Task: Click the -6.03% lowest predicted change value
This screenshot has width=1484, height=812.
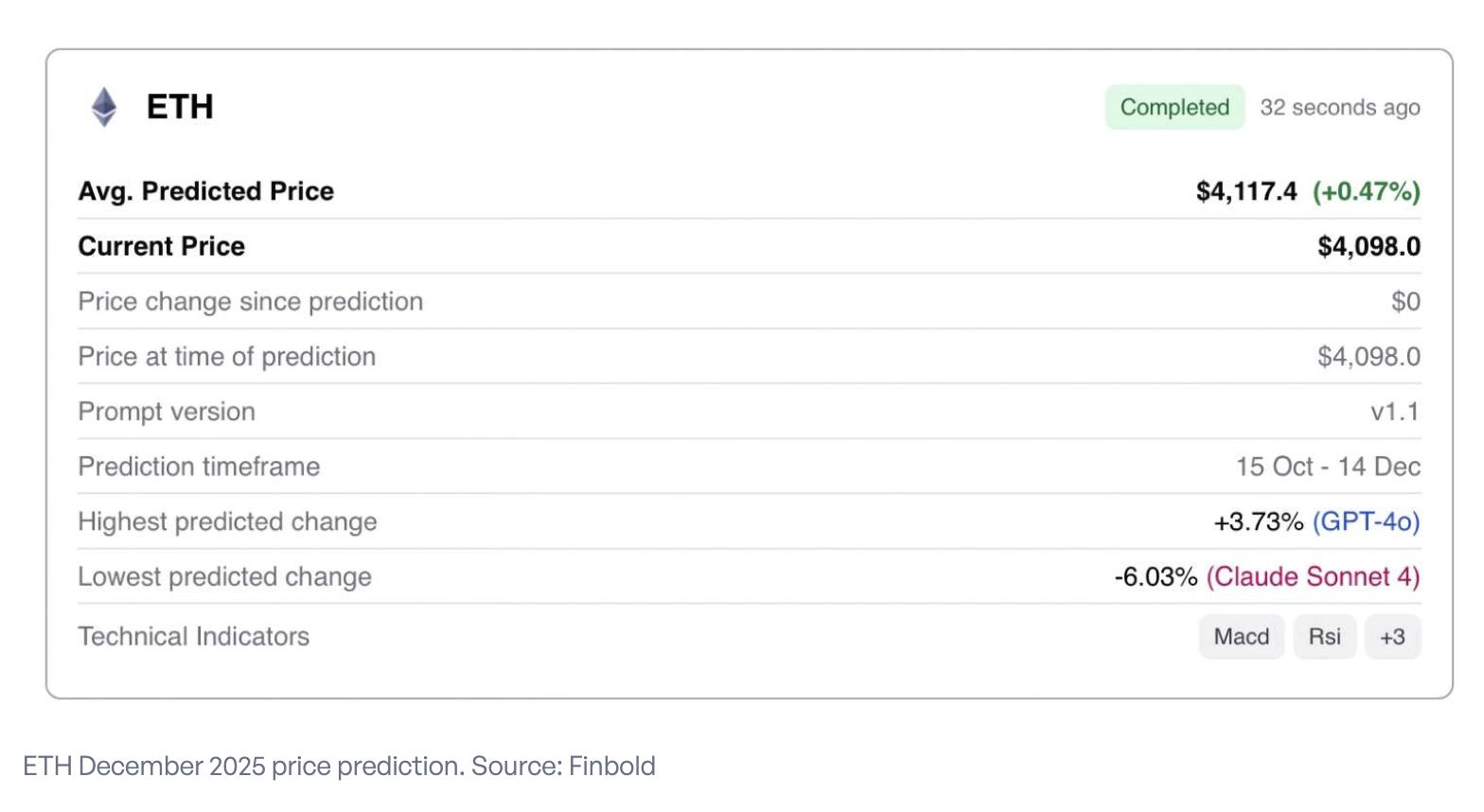Action: click(1156, 576)
